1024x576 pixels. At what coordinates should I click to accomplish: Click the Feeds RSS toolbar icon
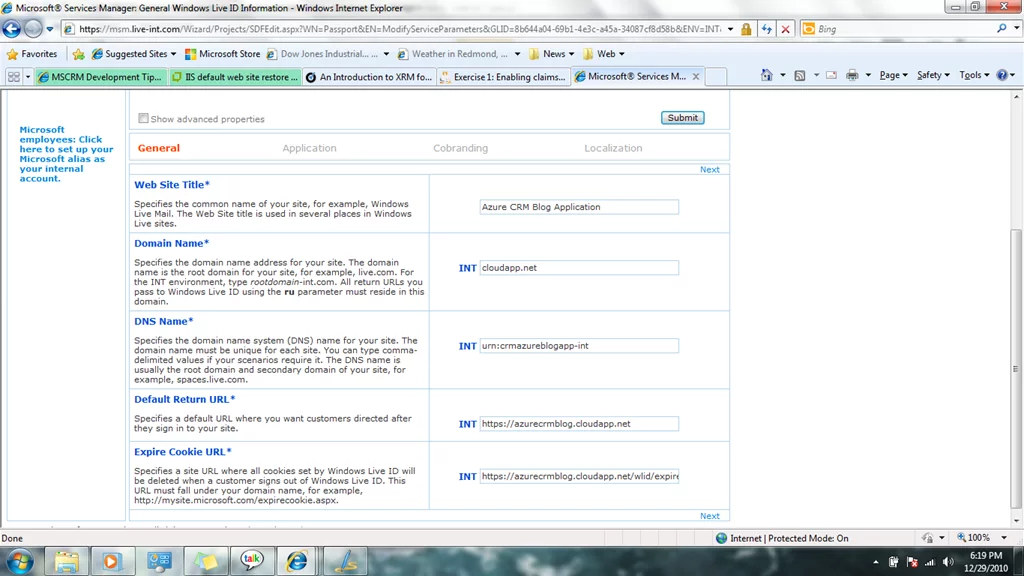800,76
